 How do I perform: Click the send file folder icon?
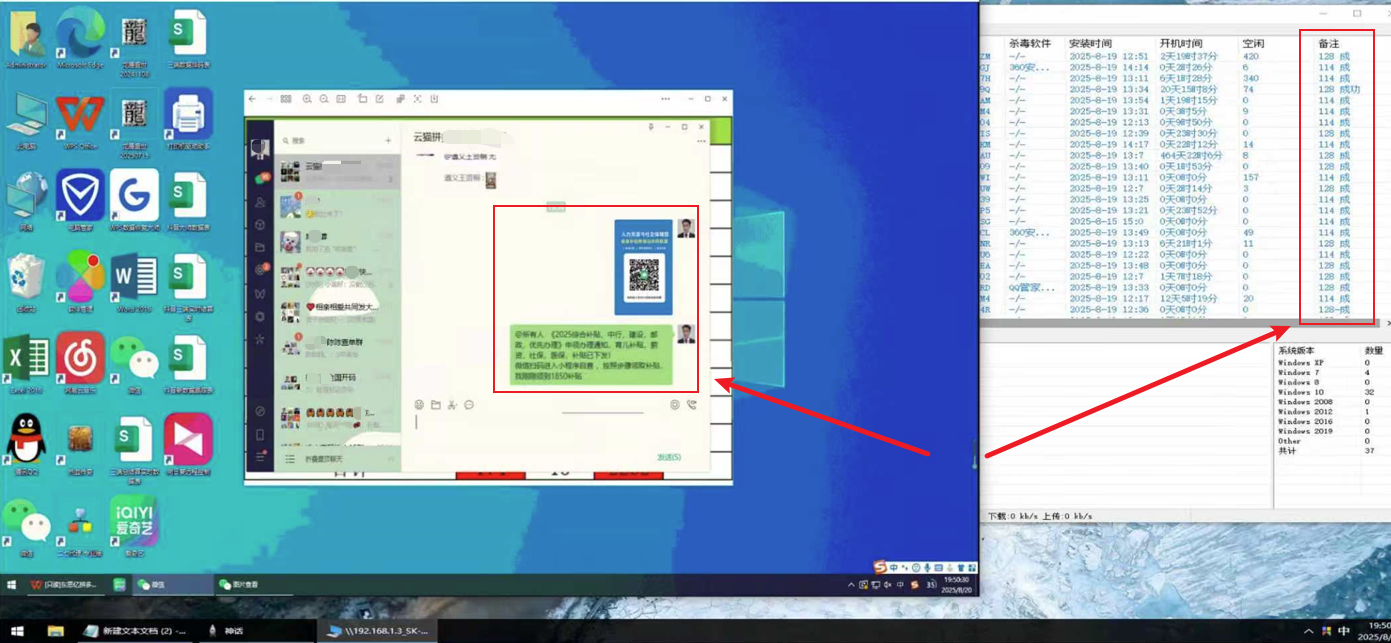point(436,405)
